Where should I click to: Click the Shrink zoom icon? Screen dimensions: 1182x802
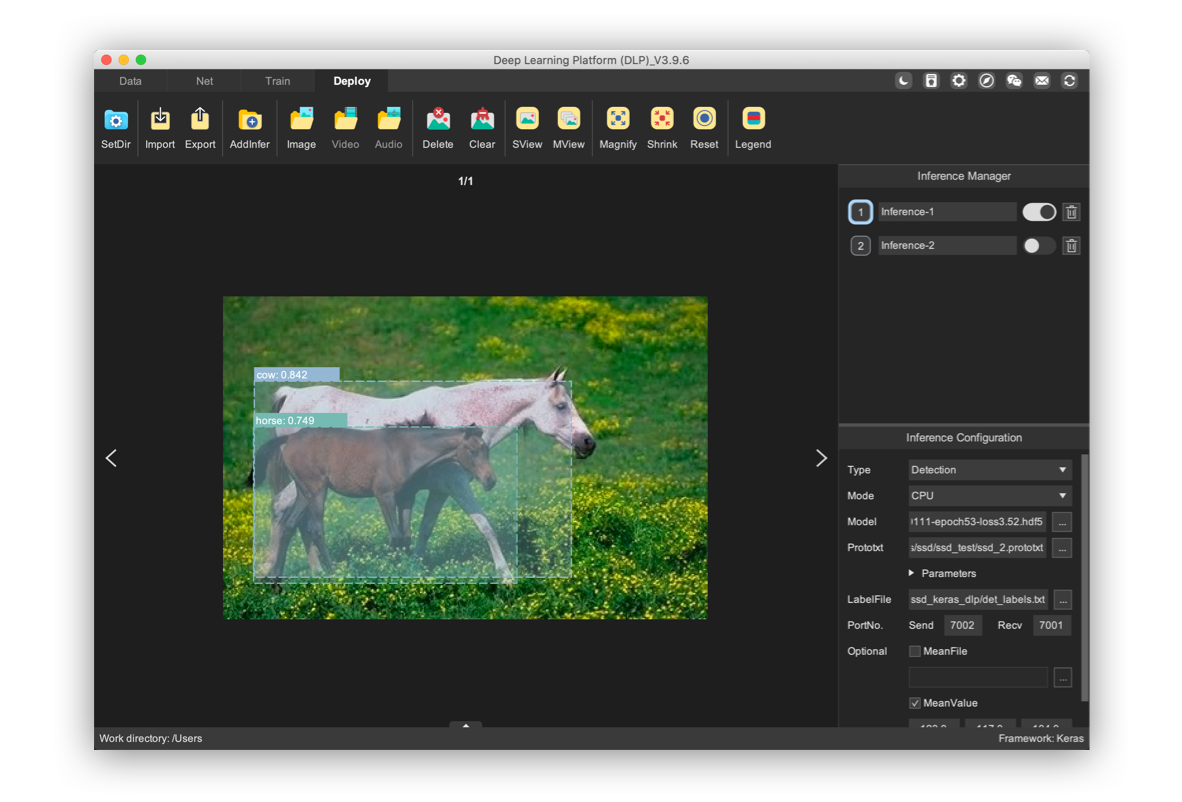tap(662, 120)
